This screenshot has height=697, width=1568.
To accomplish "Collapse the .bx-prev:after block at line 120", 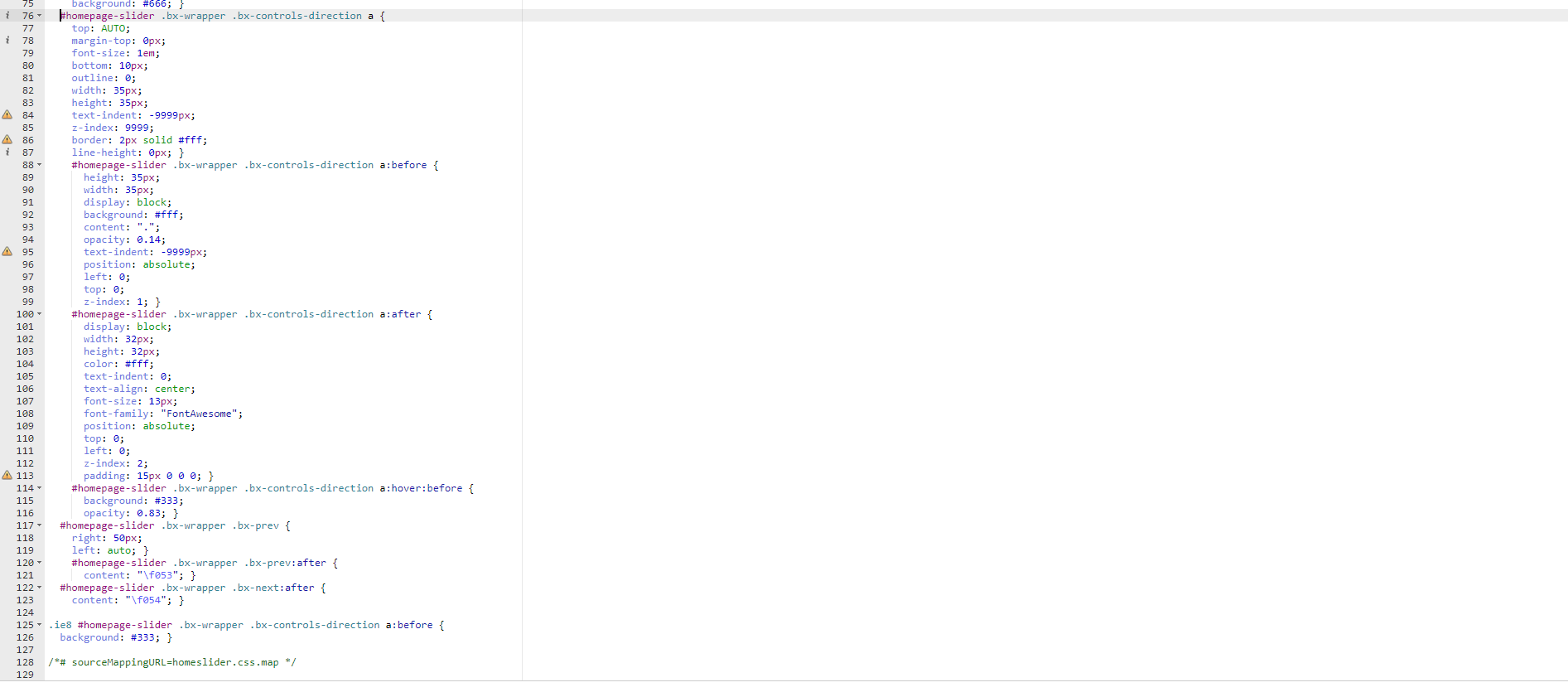I will 39,563.
